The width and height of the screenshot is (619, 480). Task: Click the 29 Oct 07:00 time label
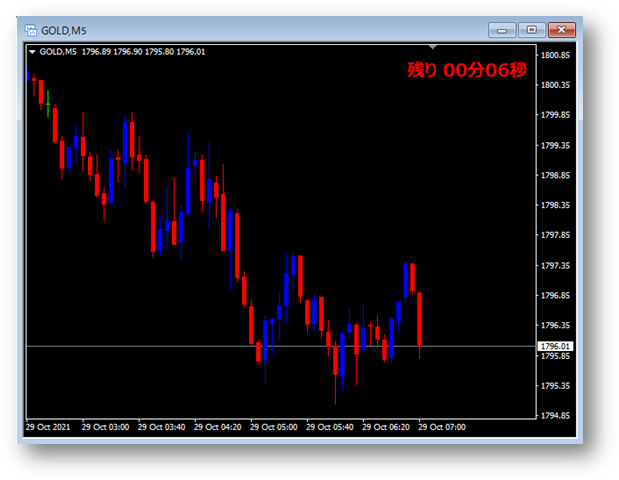coord(442,427)
